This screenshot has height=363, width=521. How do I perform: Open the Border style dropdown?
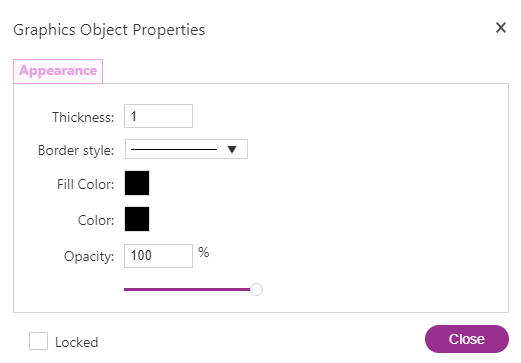click(186, 149)
